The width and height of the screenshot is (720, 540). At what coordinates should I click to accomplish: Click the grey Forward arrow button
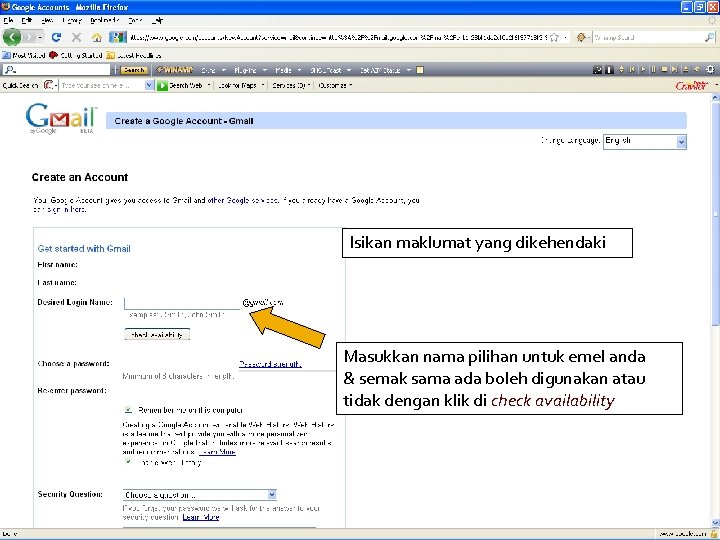point(30,37)
